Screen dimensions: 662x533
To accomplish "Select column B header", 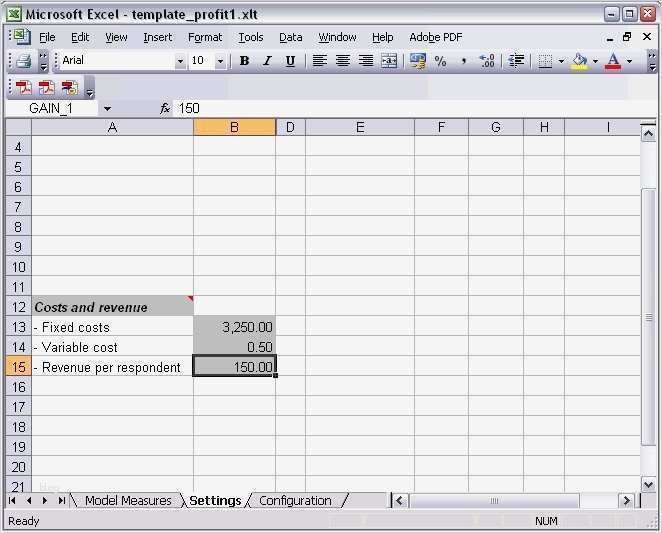I will (x=234, y=127).
